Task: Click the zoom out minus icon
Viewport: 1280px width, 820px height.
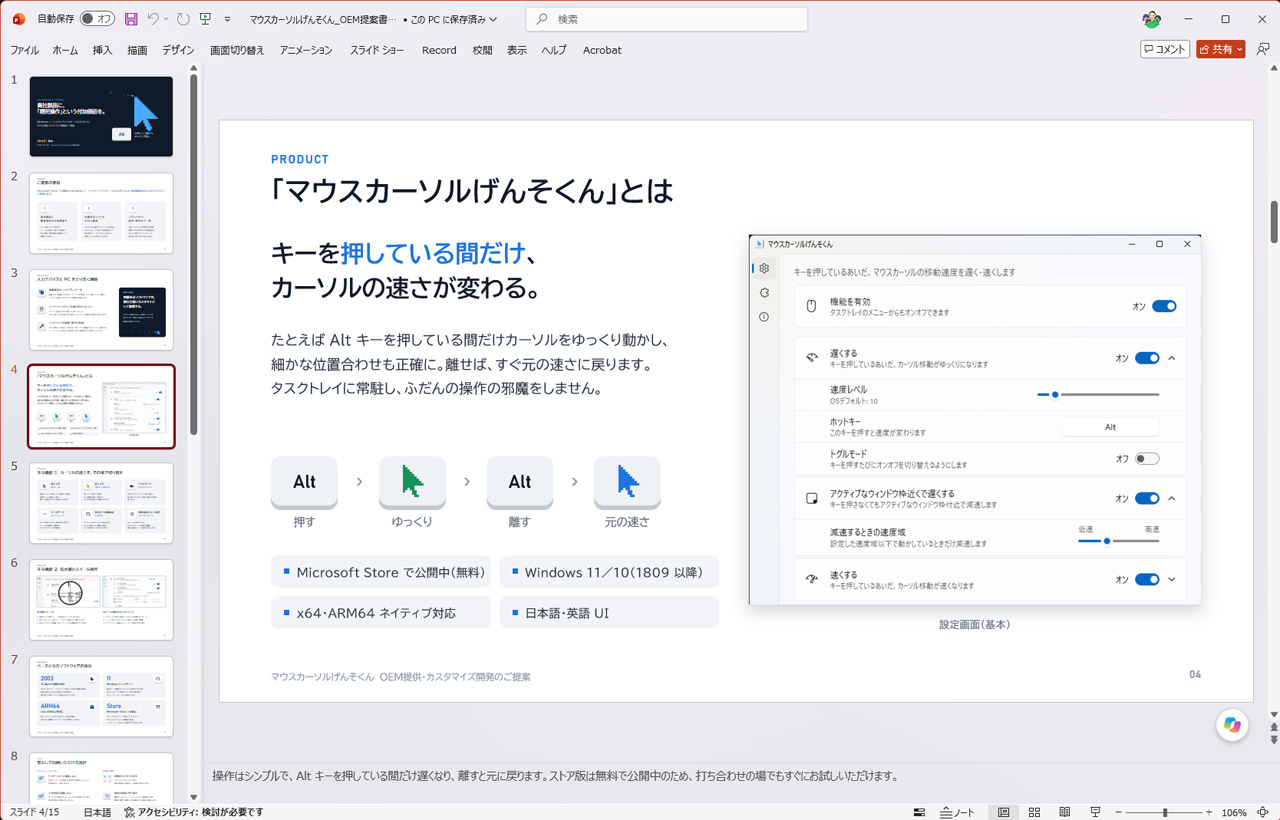Action: tap(1119, 812)
